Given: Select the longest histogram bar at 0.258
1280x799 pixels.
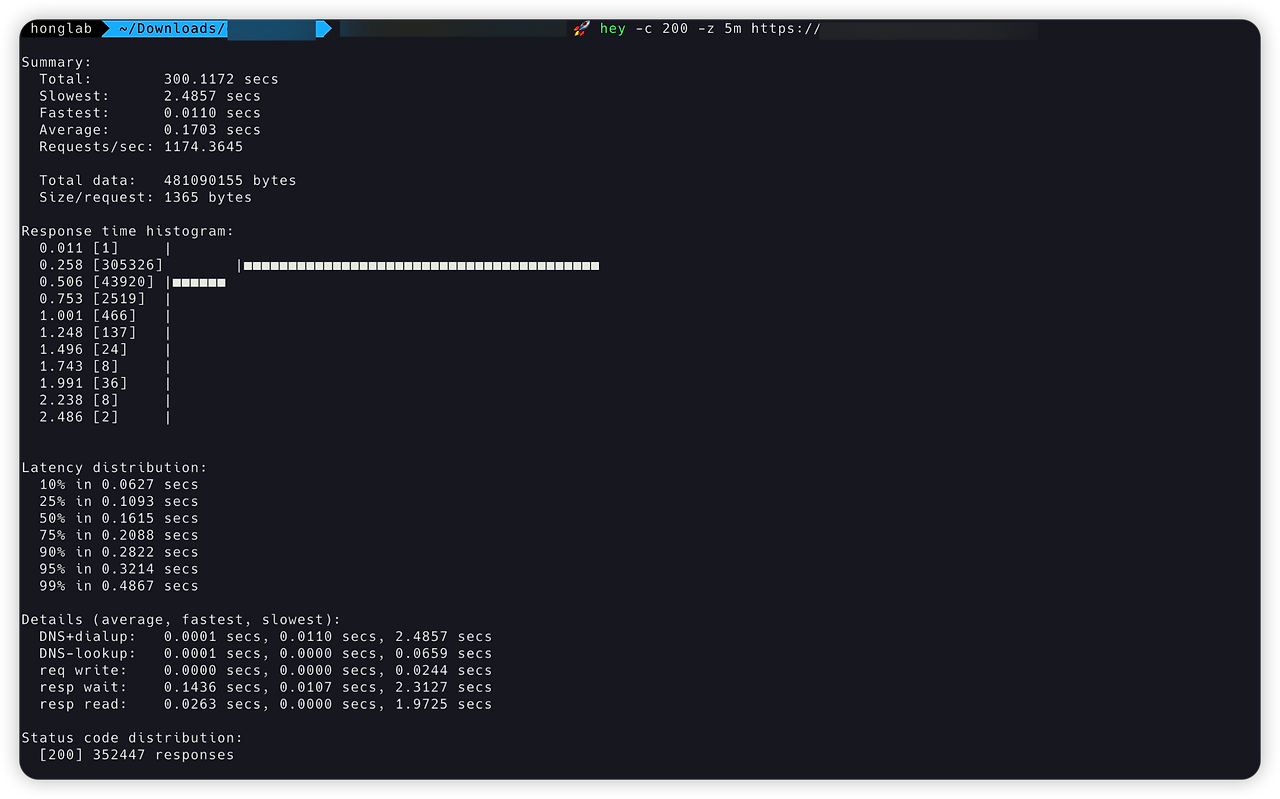Looking at the screenshot, I should pyautogui.click(x=418, y=264).
